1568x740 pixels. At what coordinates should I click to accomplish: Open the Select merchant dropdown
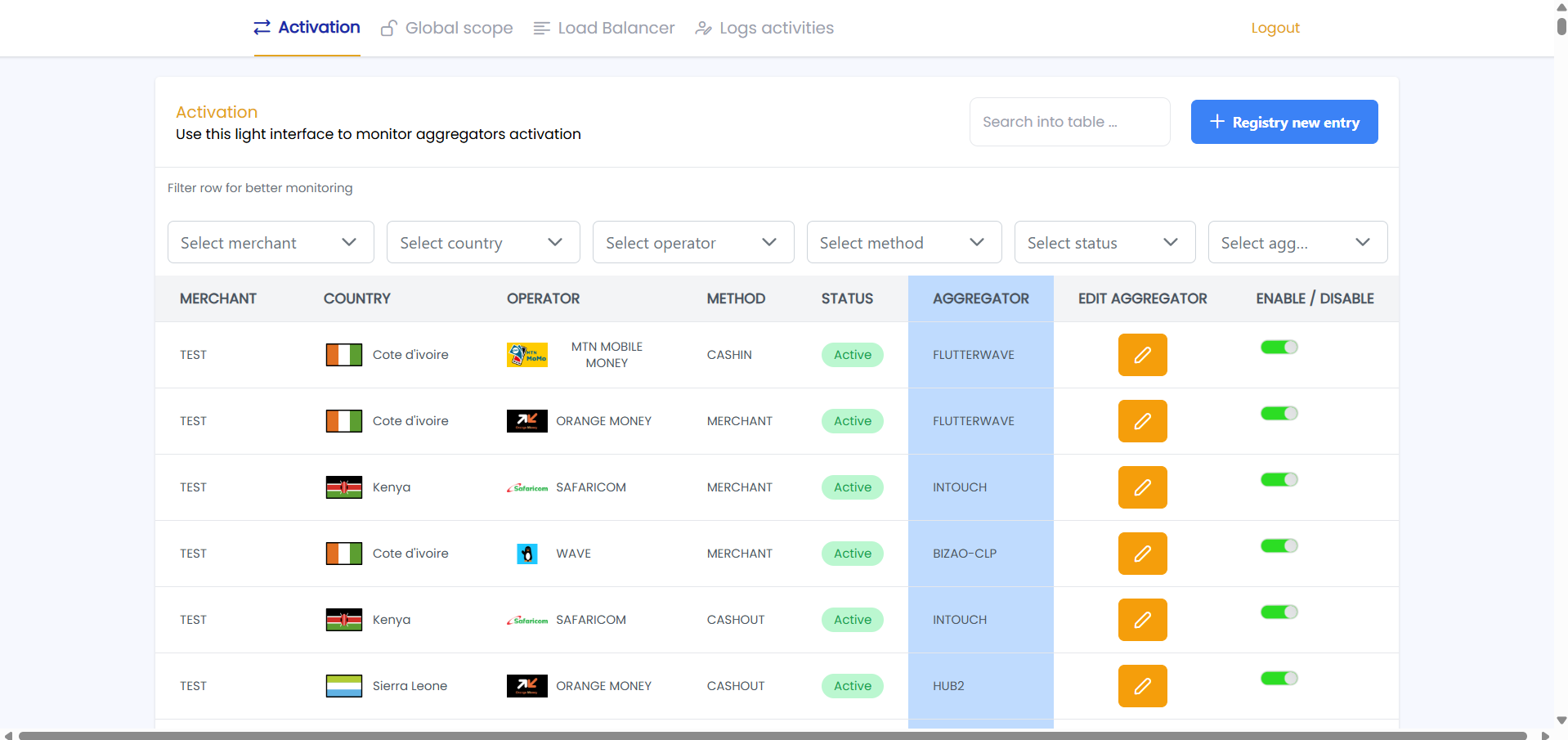point(271,243)
